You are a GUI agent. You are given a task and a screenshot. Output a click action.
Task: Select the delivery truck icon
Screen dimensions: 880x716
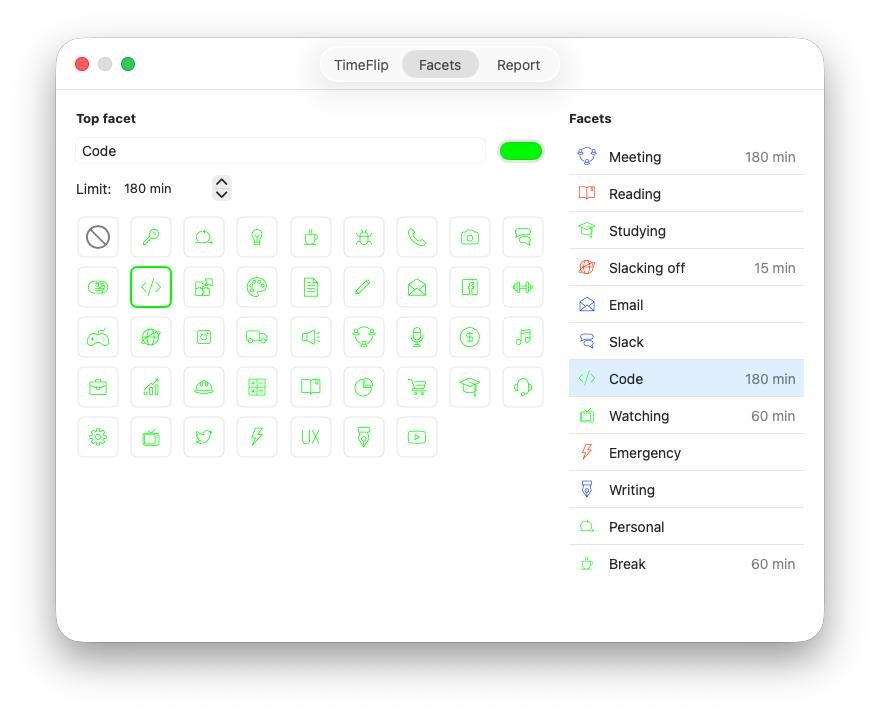257,337
